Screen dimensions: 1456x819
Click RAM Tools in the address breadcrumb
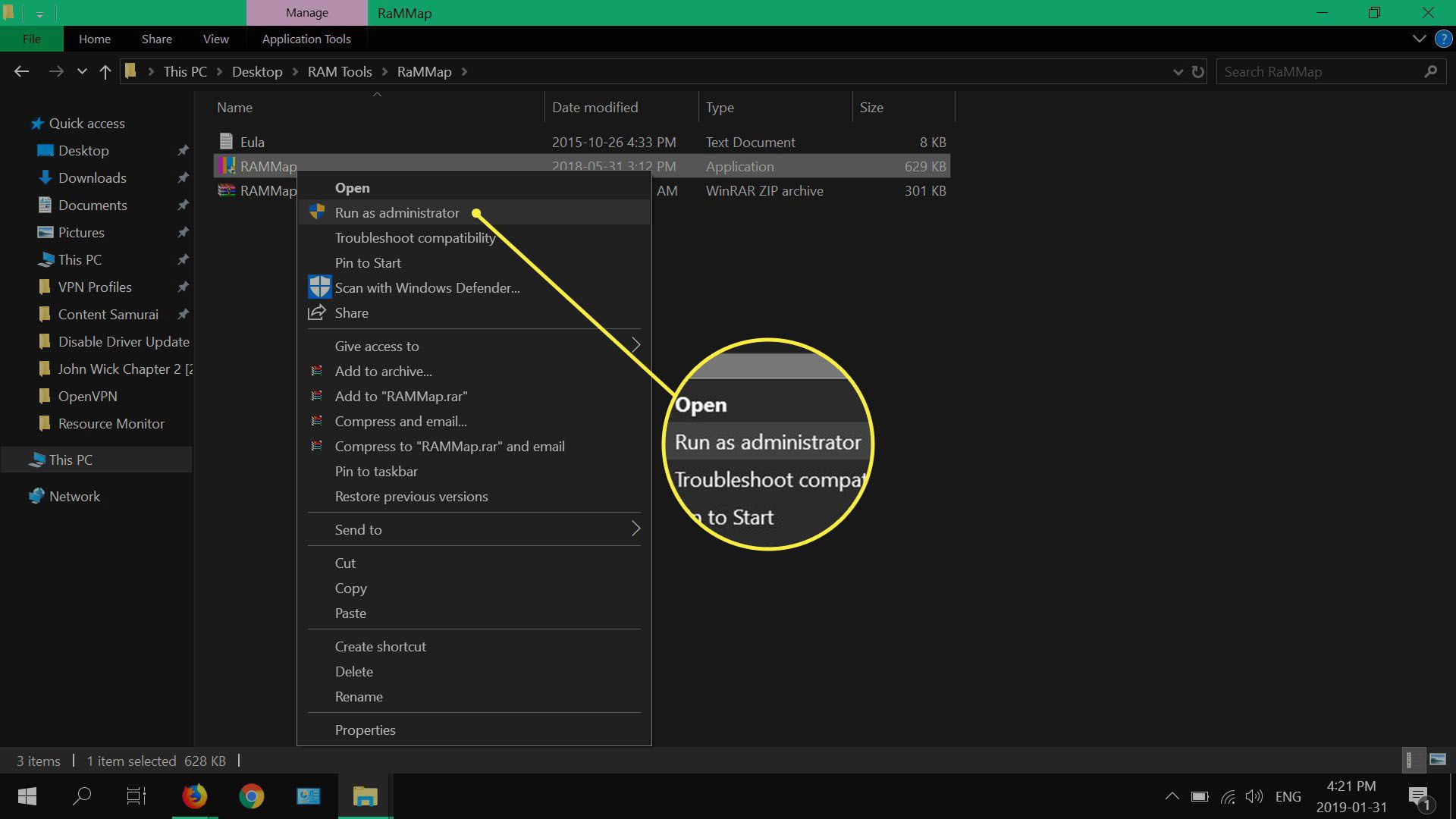[x=340, y=72]
